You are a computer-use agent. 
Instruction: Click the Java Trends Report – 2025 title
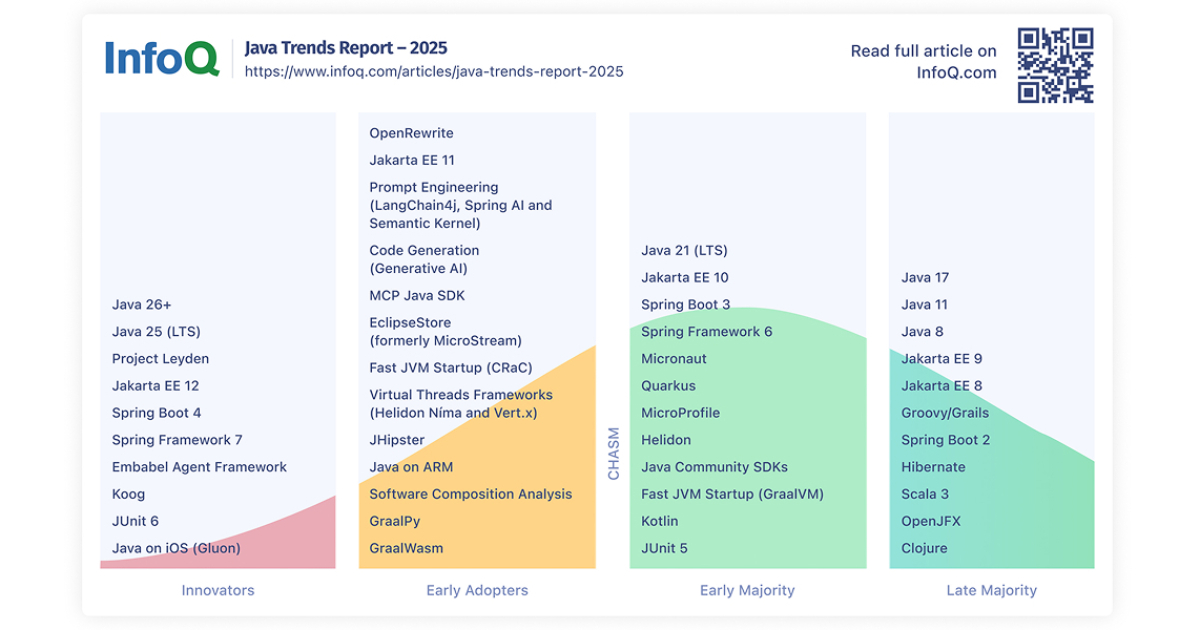point(347,47)
